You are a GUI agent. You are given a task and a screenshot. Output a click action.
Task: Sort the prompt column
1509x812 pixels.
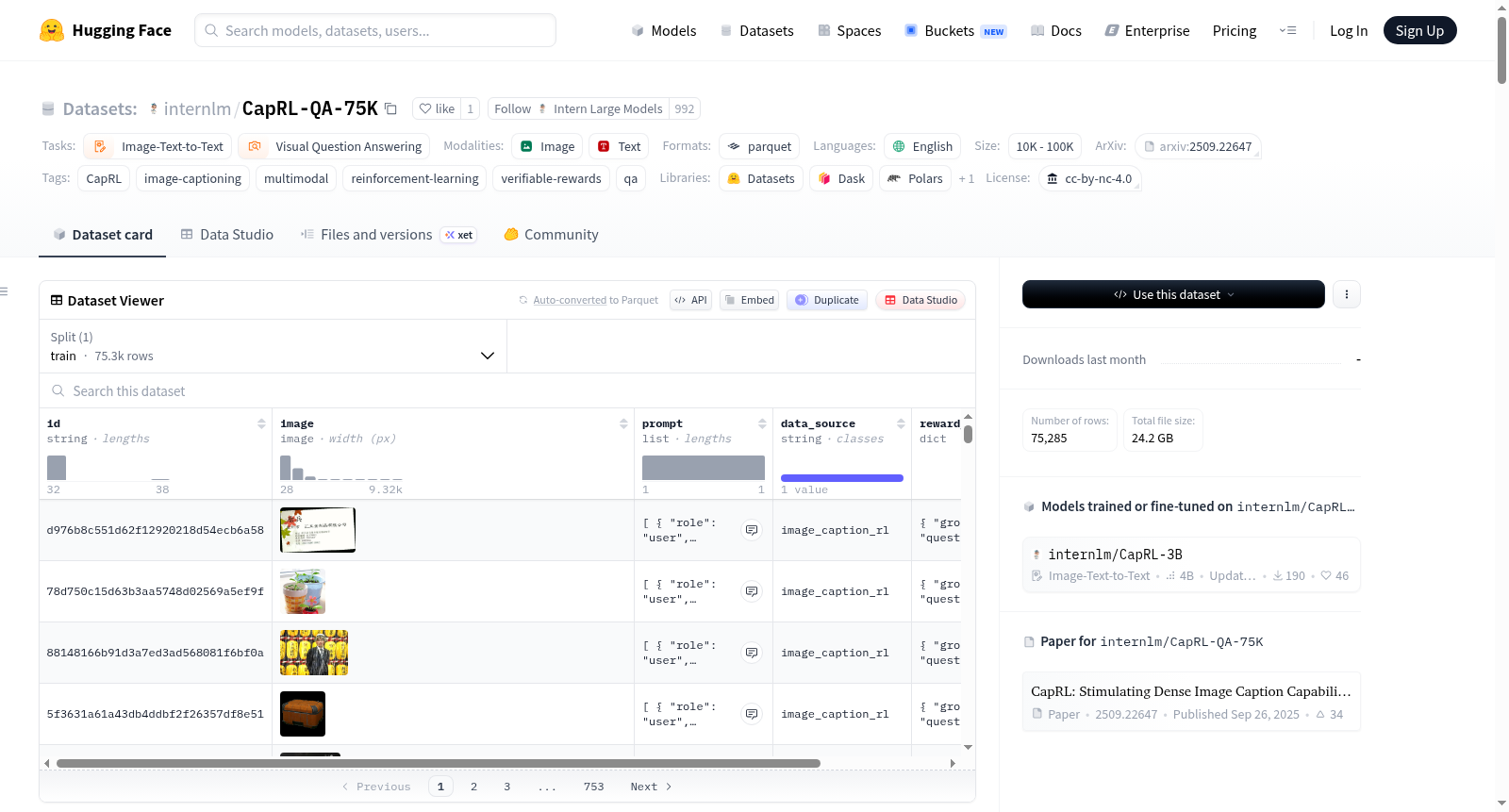(x=762, y=424)
